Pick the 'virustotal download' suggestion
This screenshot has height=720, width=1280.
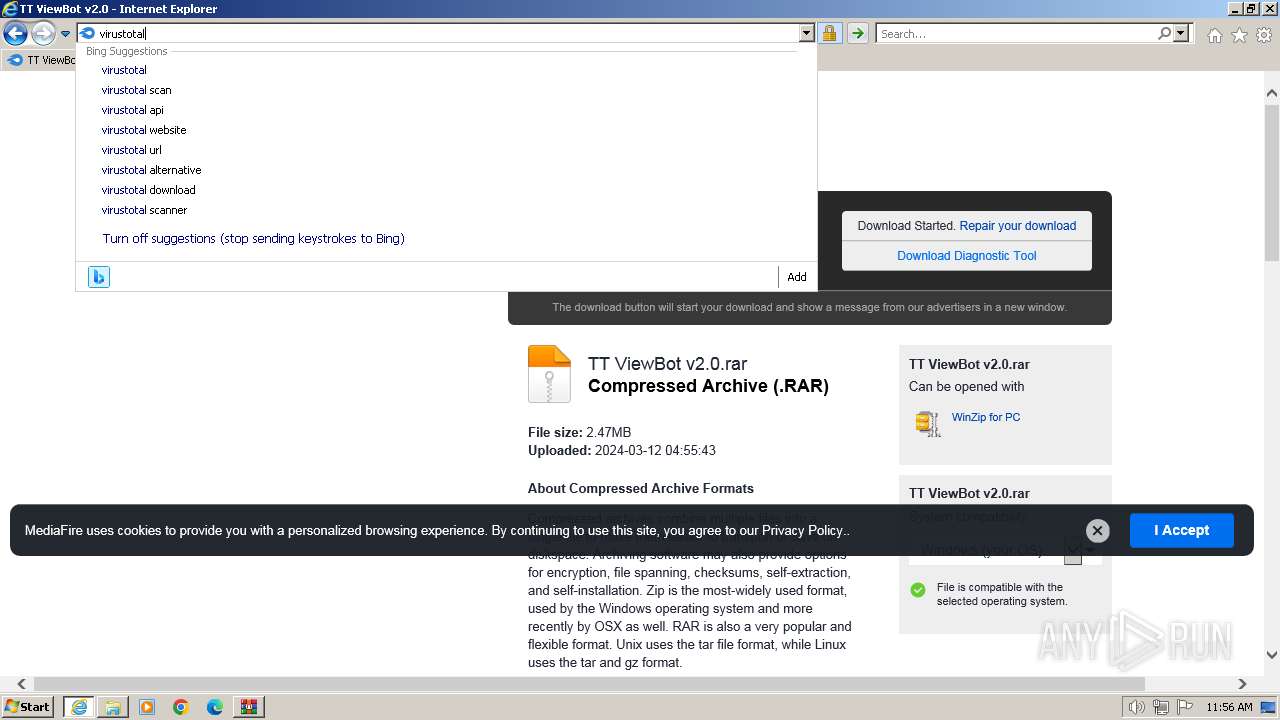pyautogui.click(x=148, y=190)
